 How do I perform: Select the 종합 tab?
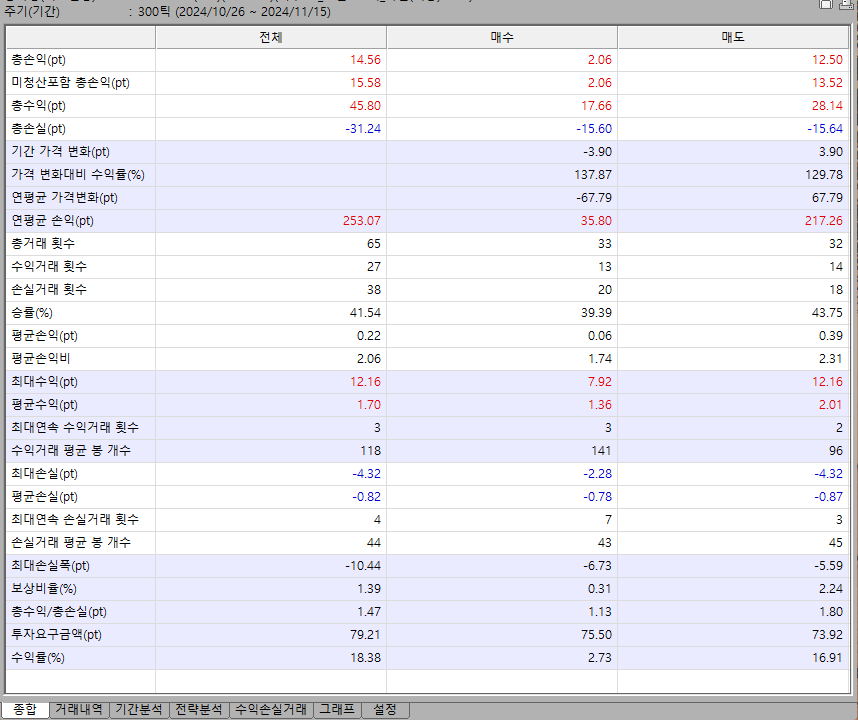point(24,709)
